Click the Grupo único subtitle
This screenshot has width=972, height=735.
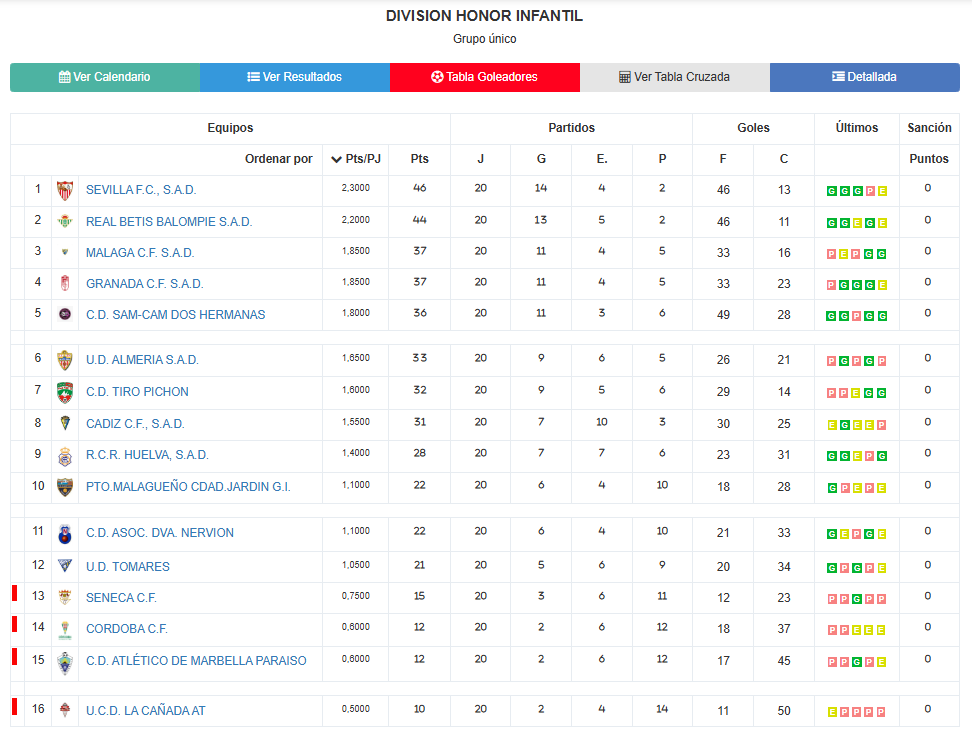(x=484, y=39)
